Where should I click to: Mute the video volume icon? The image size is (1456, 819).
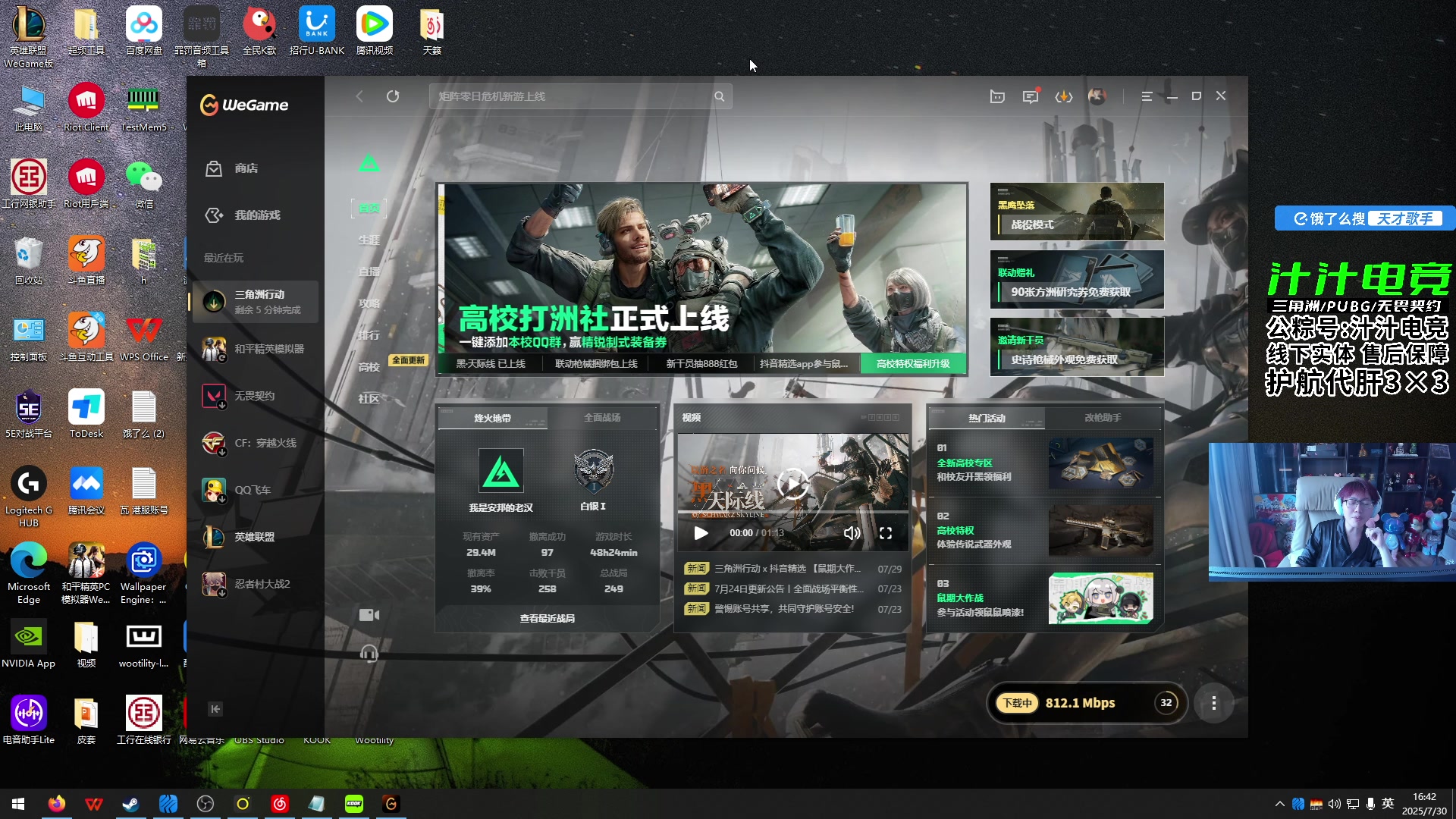coord(852,533)
